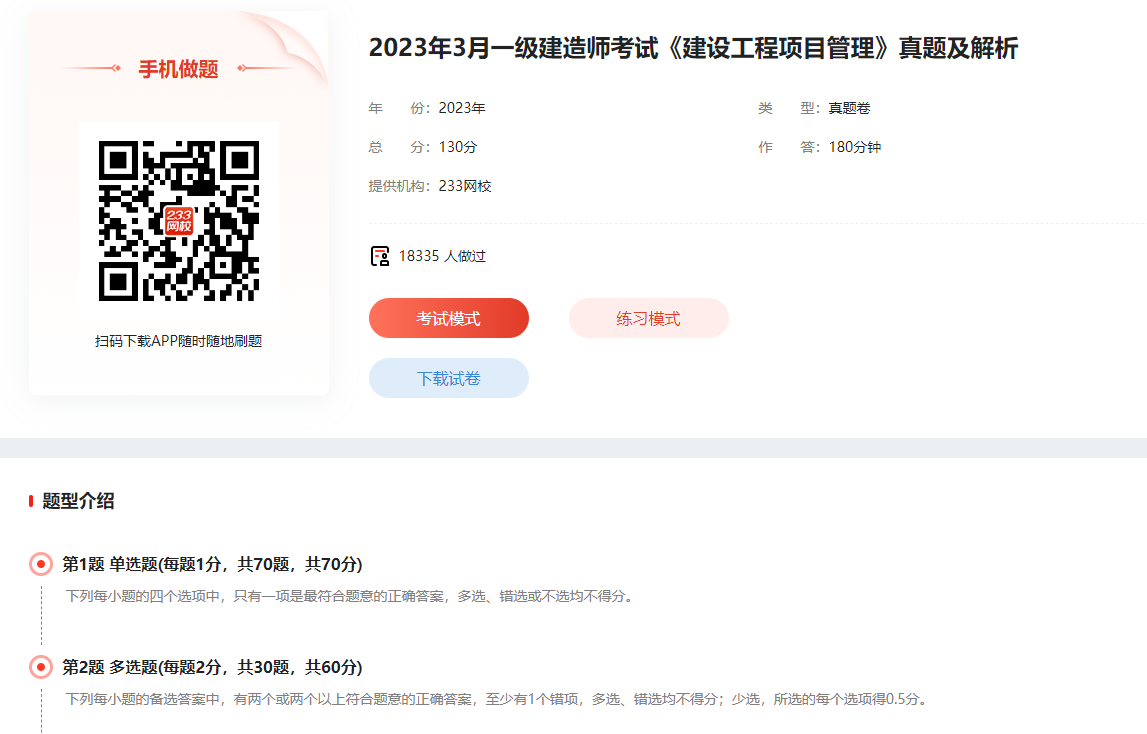Click the type value 真题卷
This screenshot has width=1147, height=734.
coord(849,108)
